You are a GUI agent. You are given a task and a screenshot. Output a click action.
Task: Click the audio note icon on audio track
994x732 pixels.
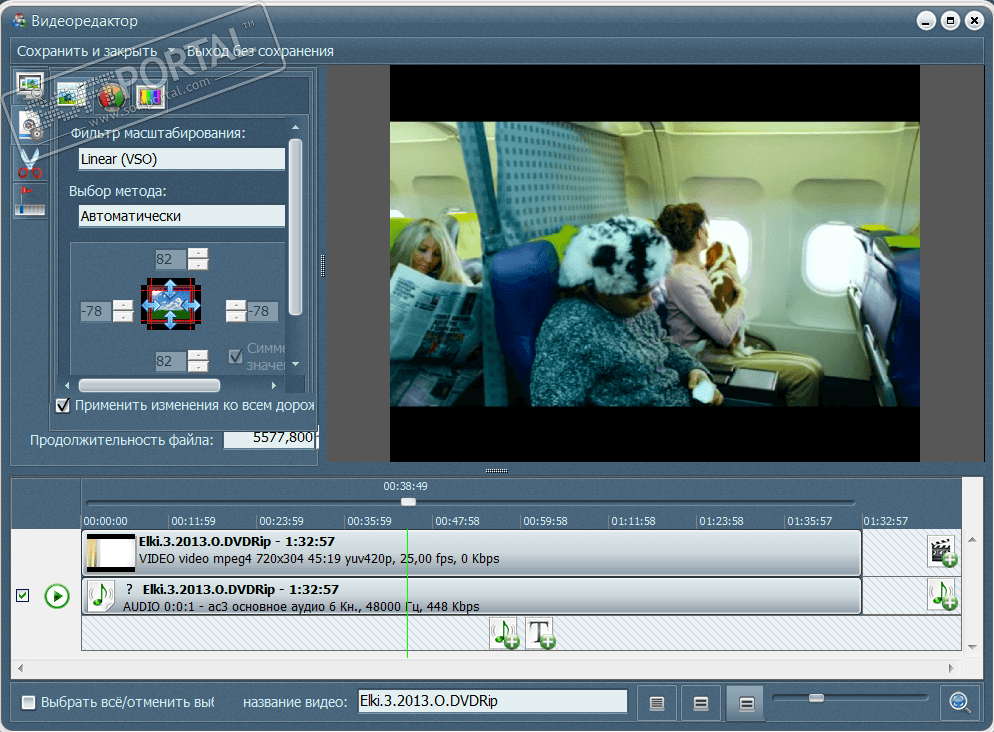[100, 596]
